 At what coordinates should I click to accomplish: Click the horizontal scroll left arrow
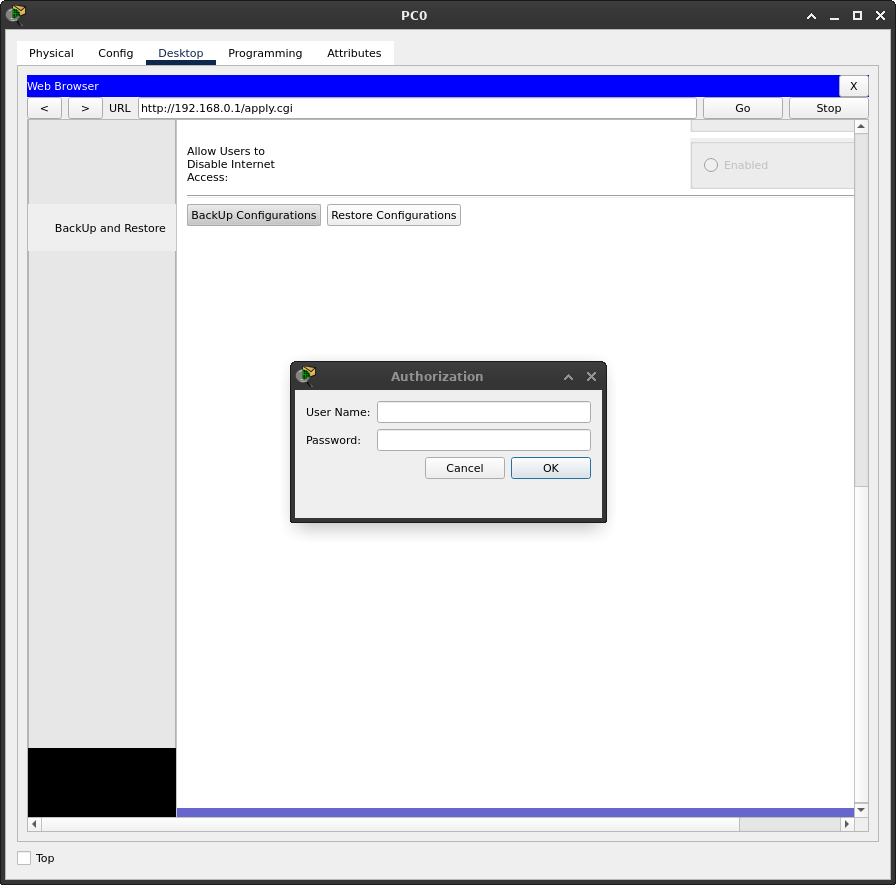click(x=35, y=824)
